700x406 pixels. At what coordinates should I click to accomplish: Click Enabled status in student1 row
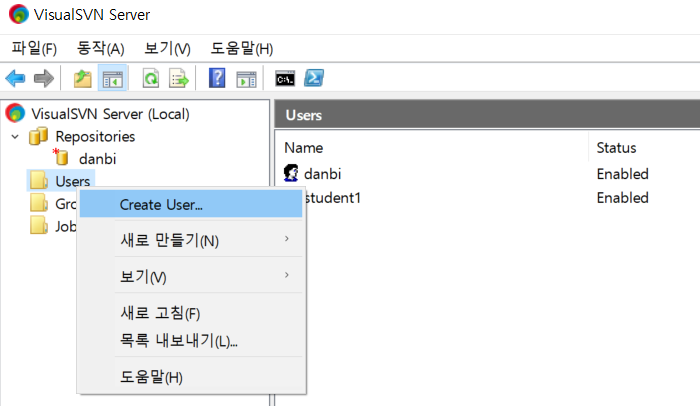pyautogui.click(x=622, y=197)
